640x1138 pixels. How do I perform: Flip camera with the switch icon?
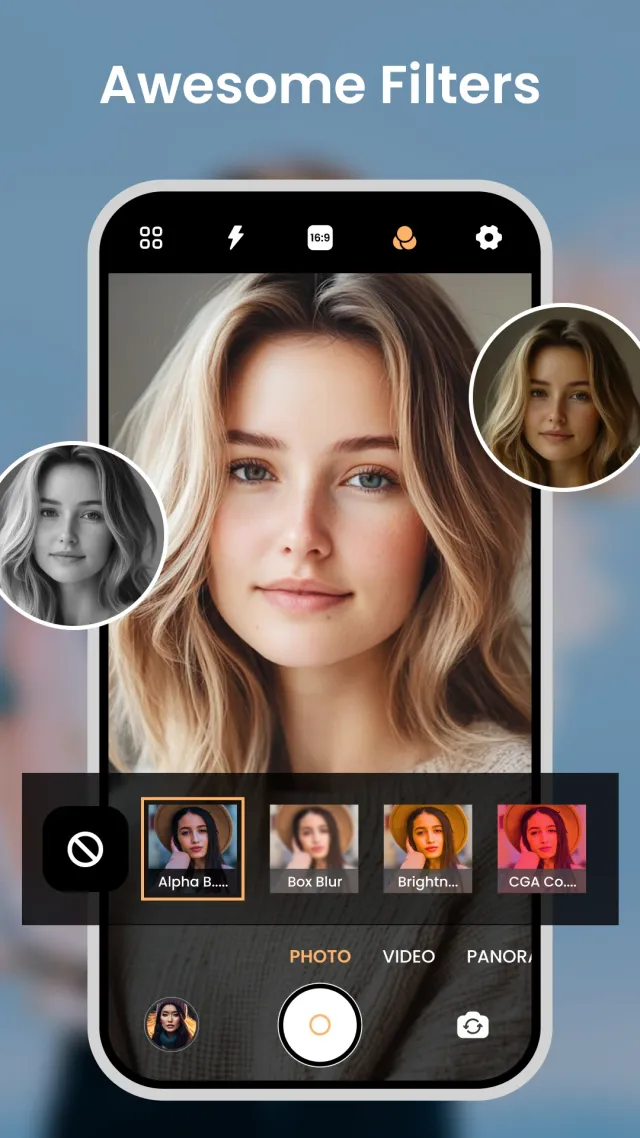pyautogui.click(x=472, y=1026)
